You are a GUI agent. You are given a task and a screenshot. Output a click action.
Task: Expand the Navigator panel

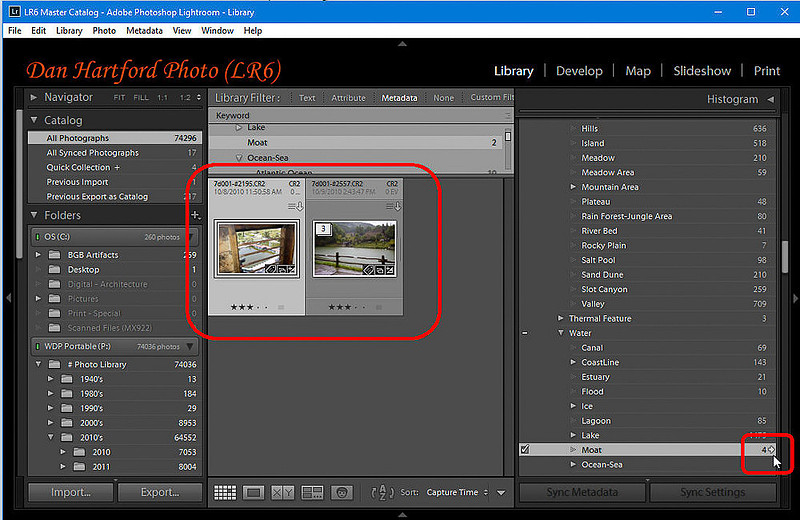click(34, 97)
